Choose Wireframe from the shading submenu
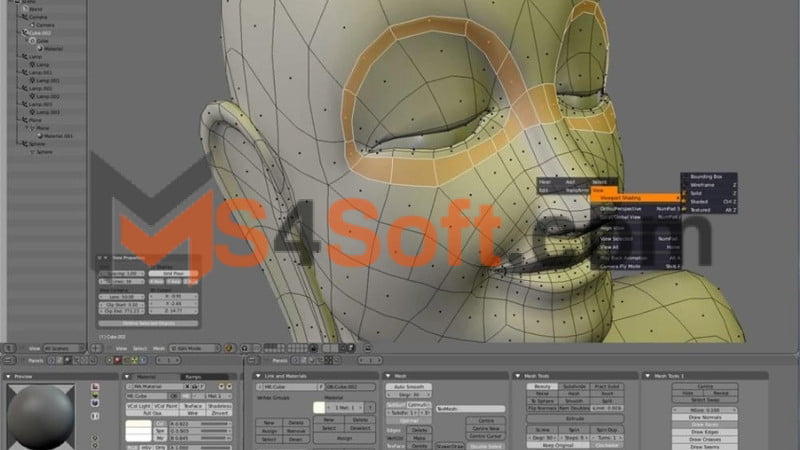 pos(705,185)
